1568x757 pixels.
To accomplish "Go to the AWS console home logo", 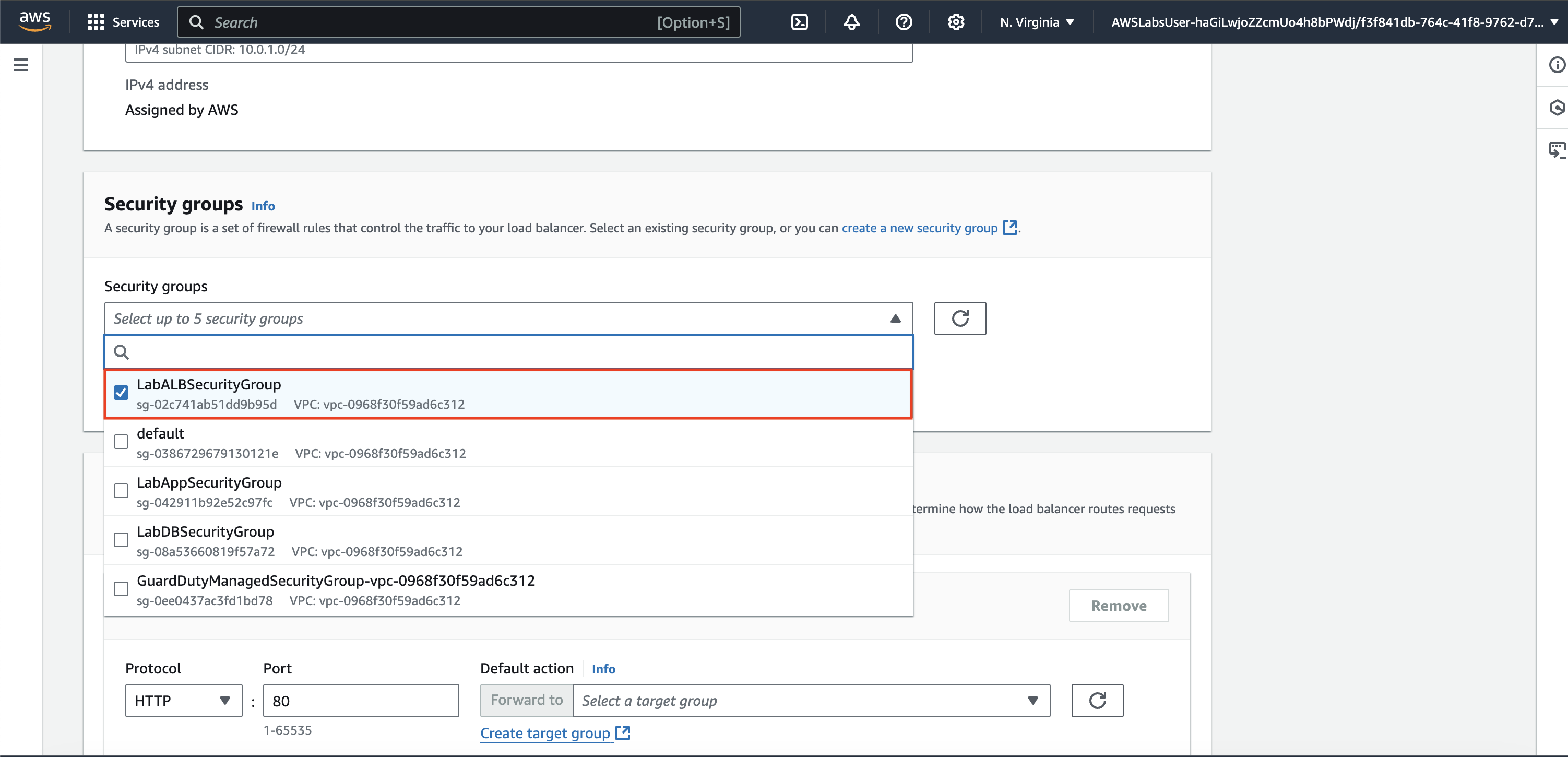I will click(x=34, y=21).
